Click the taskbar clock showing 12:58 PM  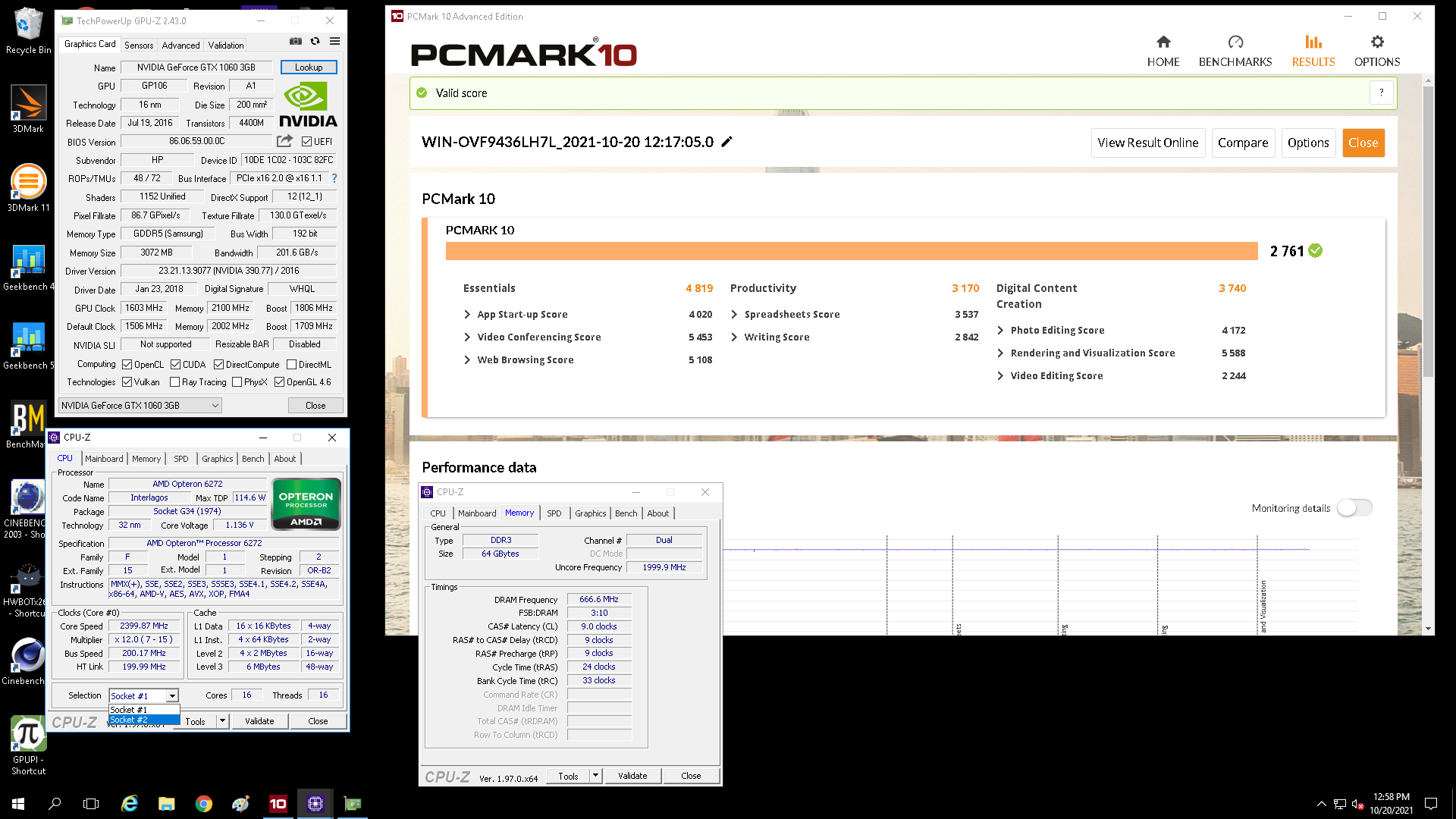(x=1391, y=804)
